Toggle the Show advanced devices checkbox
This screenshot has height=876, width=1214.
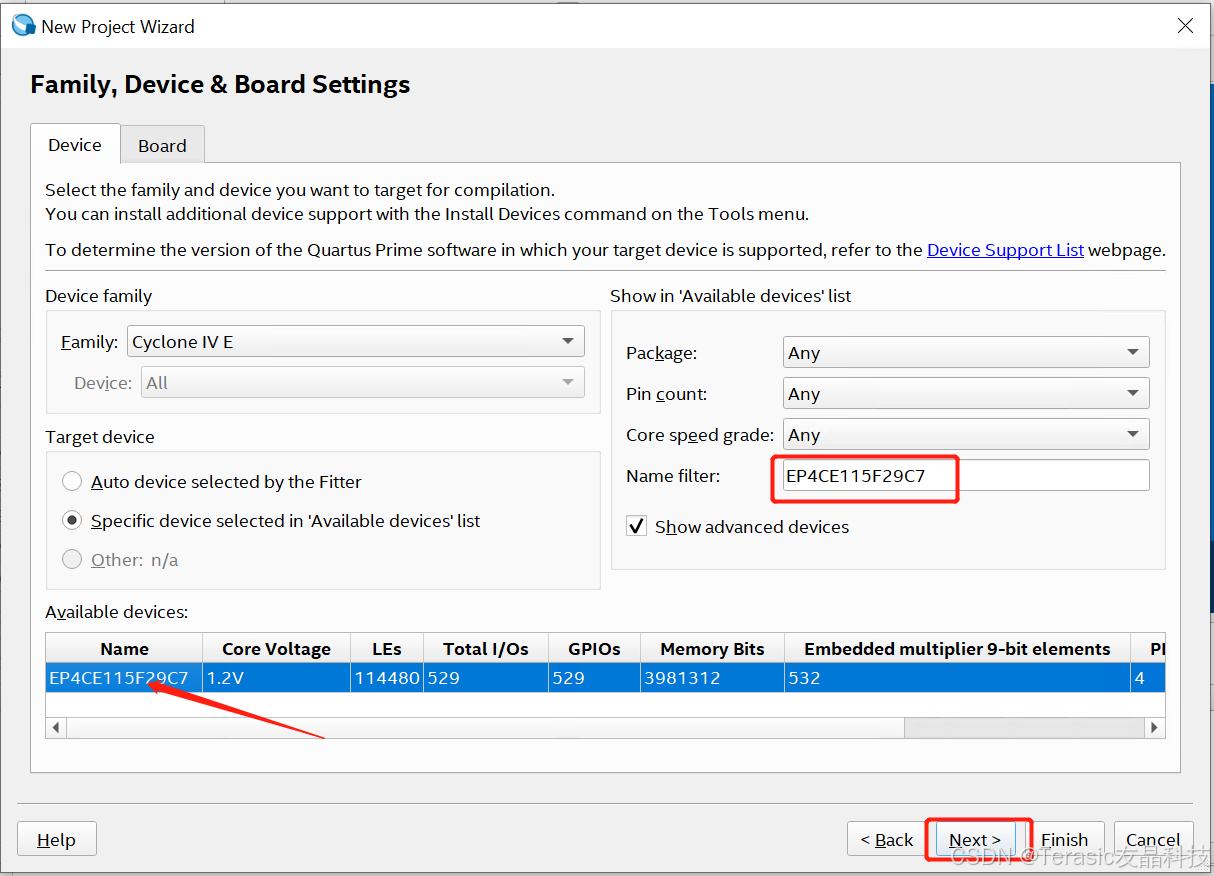[x=636, y=526]
